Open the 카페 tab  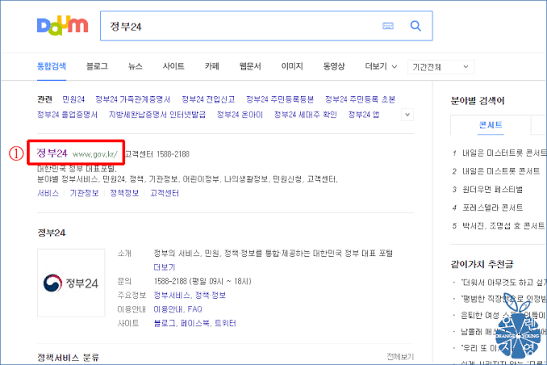pos(212,66)
